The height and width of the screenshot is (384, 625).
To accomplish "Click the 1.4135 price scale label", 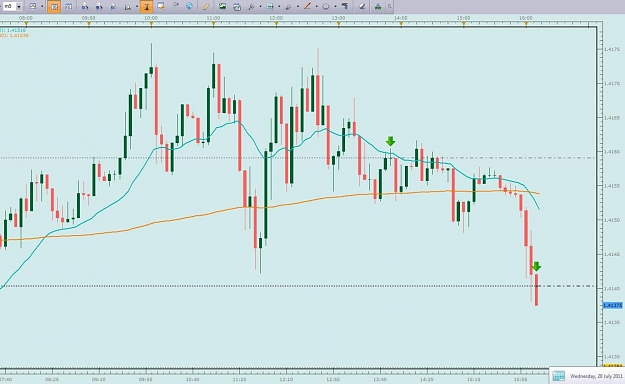I will click(x=612, y=323).
